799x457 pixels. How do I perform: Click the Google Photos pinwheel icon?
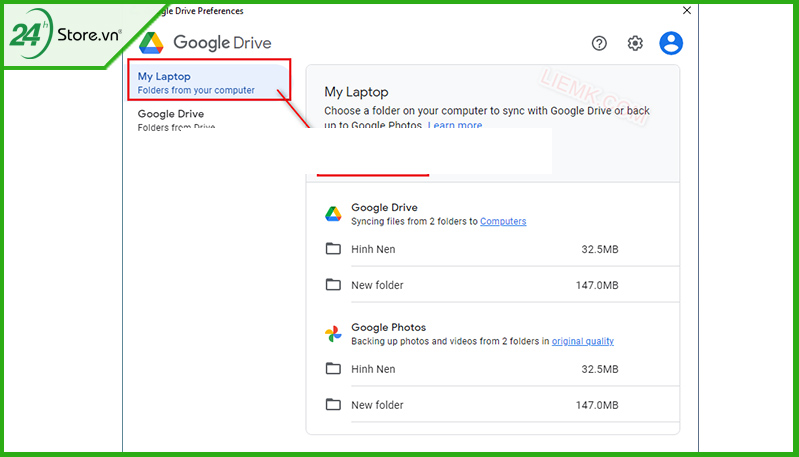pos(333,334)
